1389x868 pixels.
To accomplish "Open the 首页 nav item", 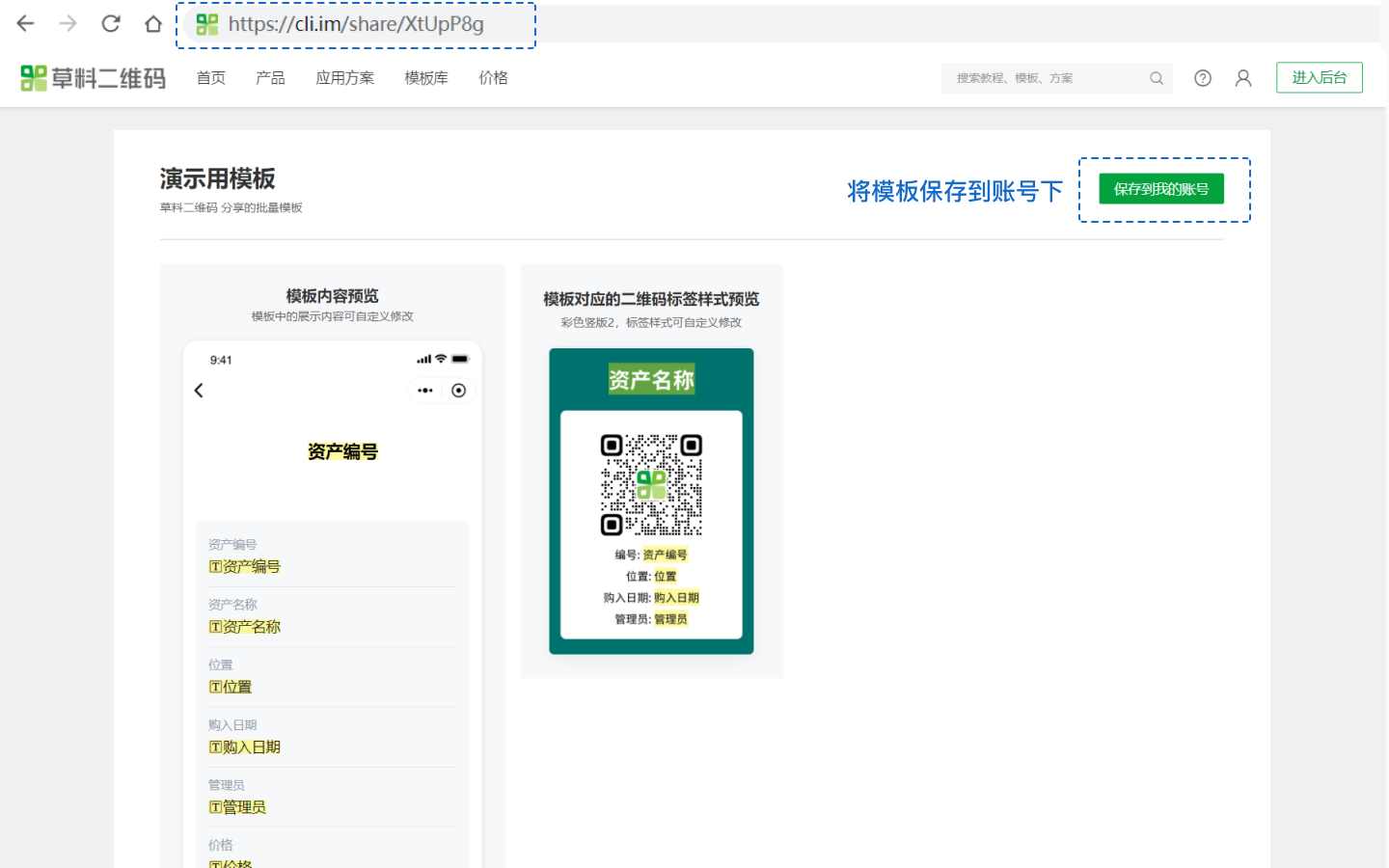I will tap(211, 78).
